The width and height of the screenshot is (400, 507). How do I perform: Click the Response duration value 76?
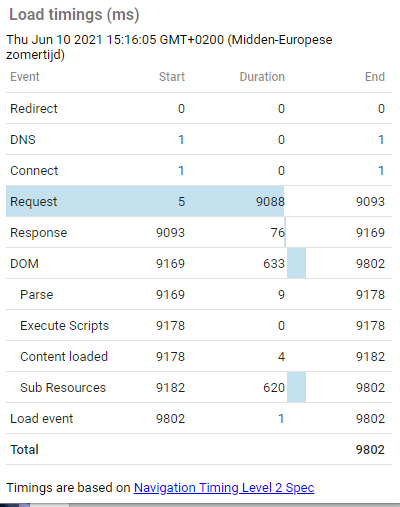[278, 233]
